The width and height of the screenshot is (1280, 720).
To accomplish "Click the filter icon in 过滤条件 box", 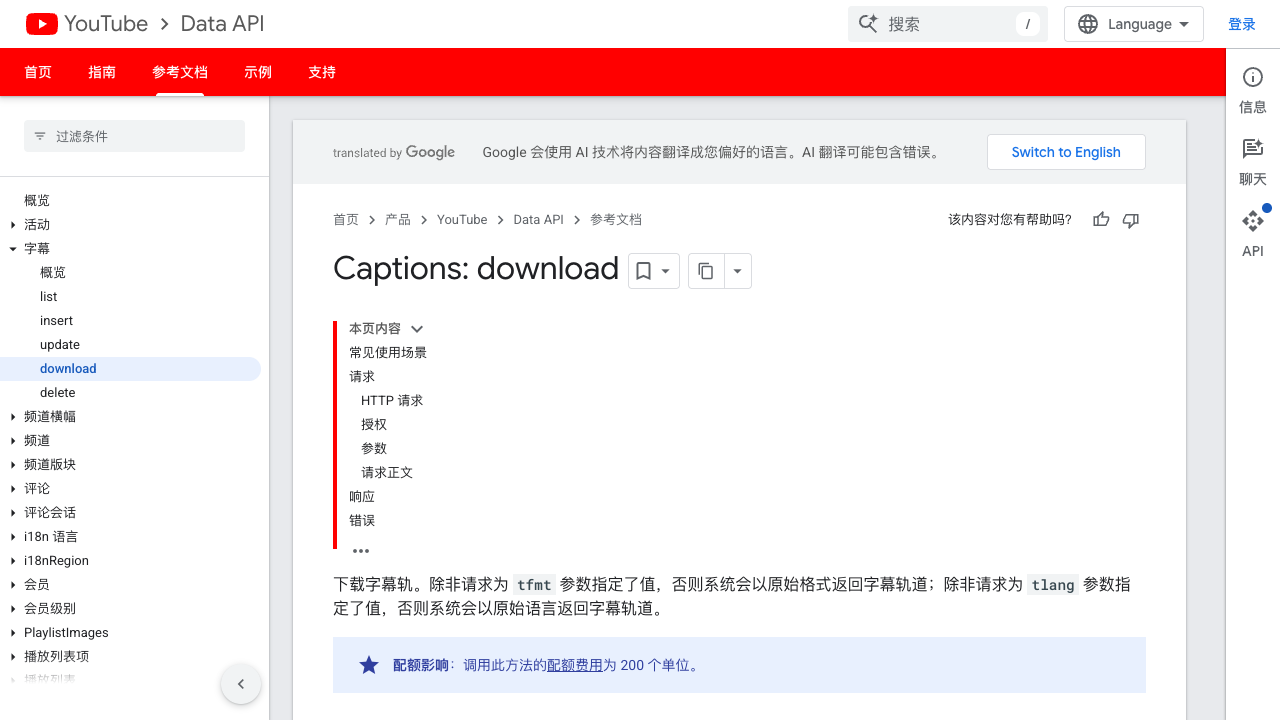I will (40, 136).
